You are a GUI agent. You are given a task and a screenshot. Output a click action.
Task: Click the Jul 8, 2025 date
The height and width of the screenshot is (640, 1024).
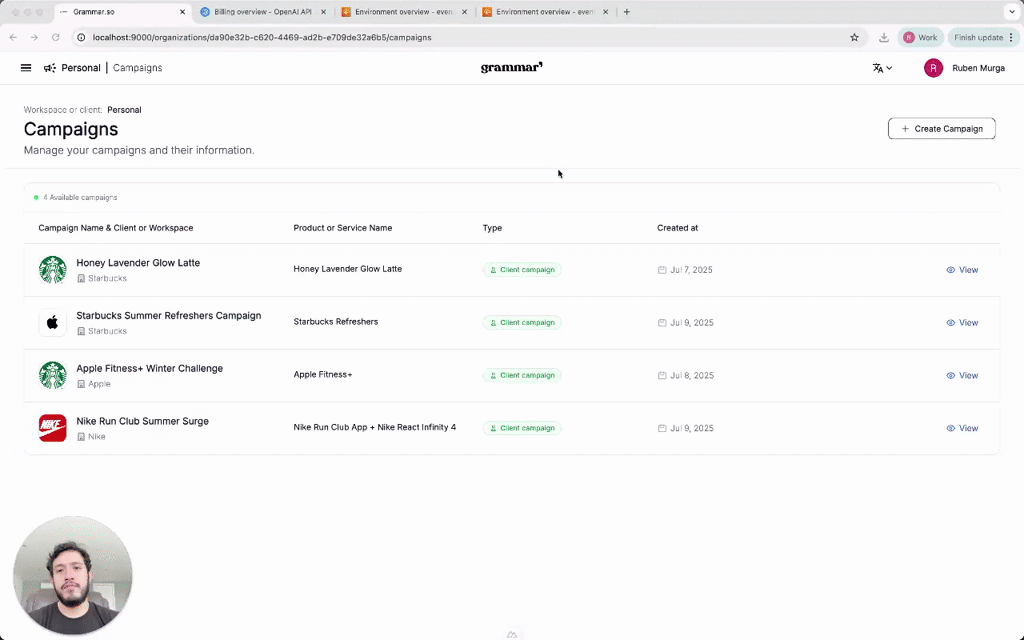(x=692, y=376)
